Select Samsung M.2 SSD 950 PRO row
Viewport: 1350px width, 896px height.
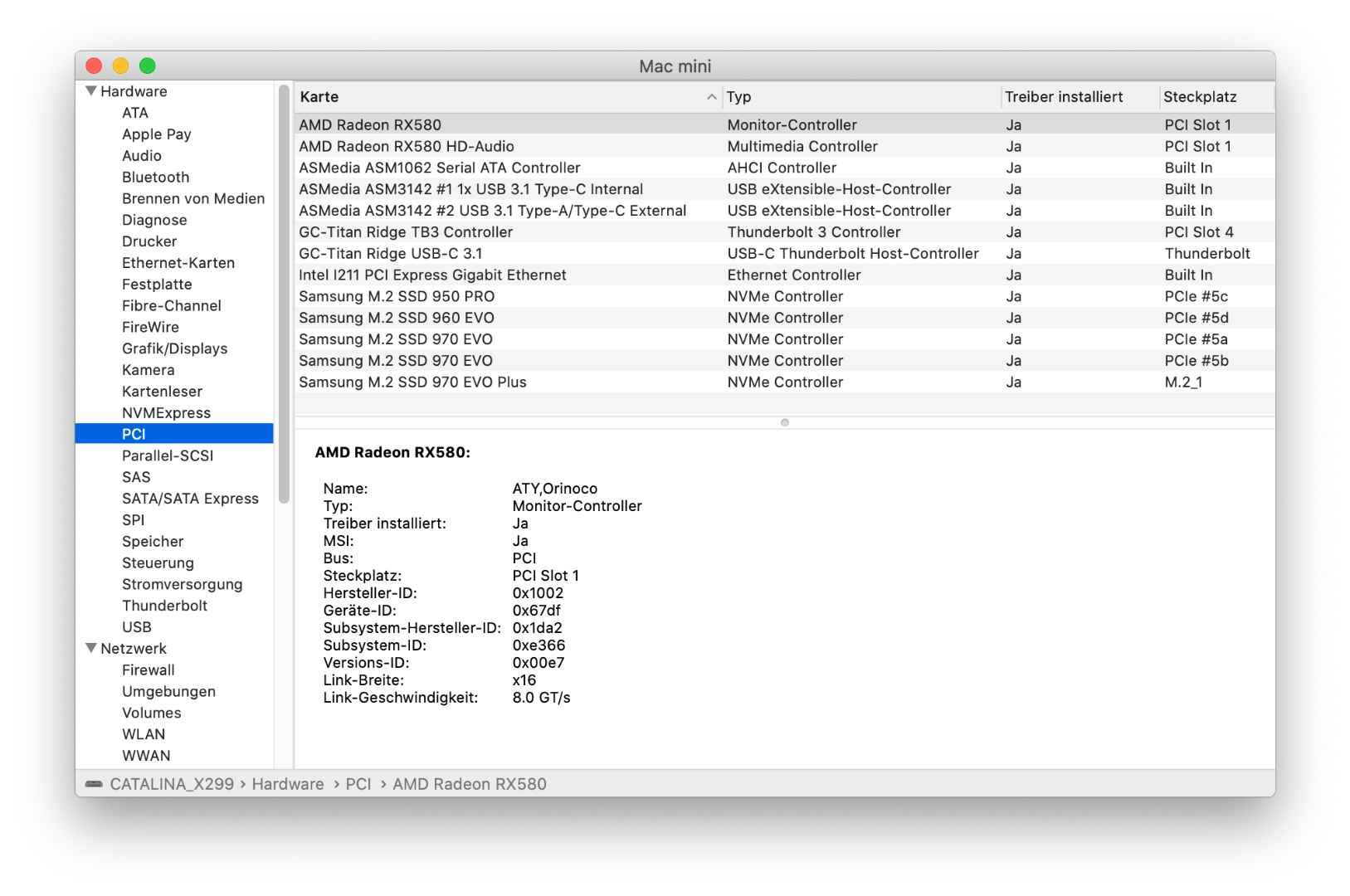coord(784,296)
